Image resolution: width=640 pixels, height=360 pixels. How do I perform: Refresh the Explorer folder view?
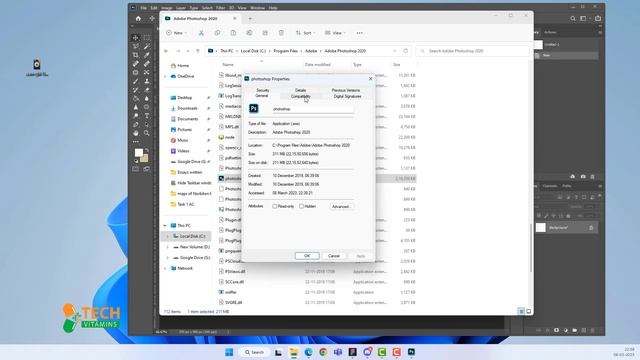[x=406, y=51]
